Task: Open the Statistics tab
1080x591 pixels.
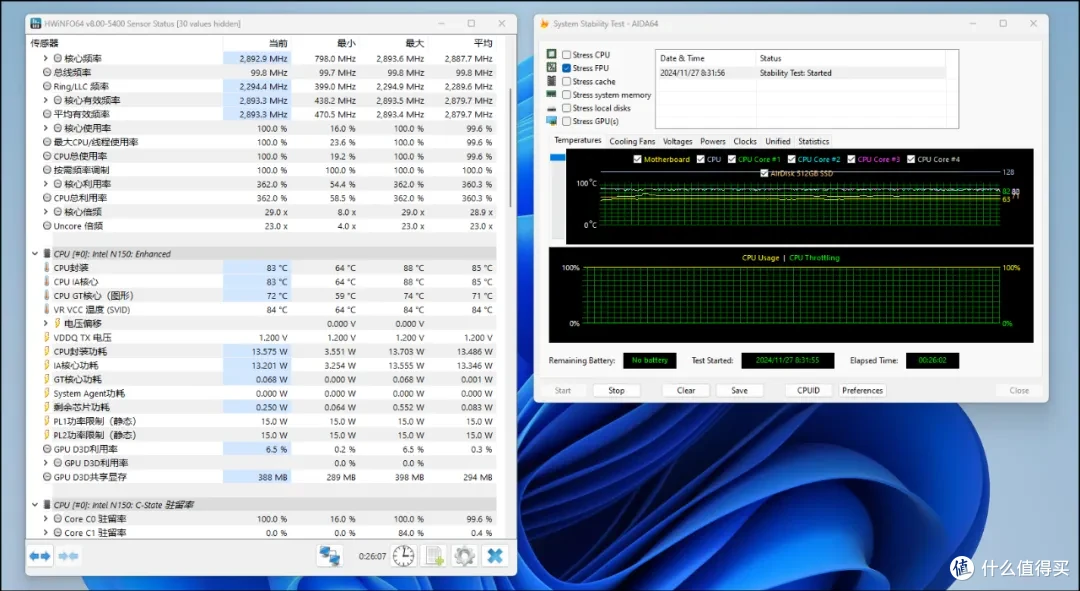Action: [x=813, y=141]
